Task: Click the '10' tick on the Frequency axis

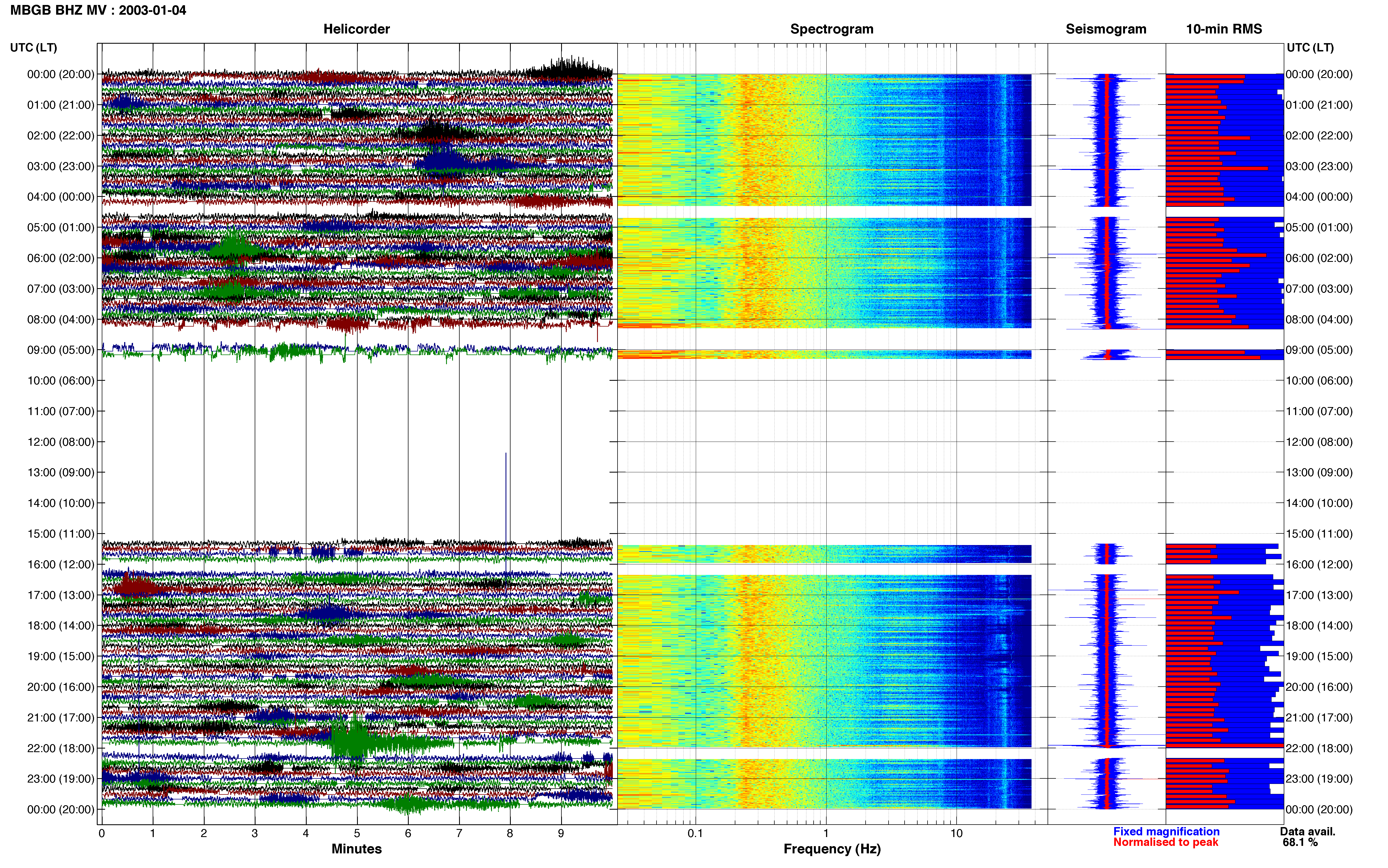Action: [956, 833]
